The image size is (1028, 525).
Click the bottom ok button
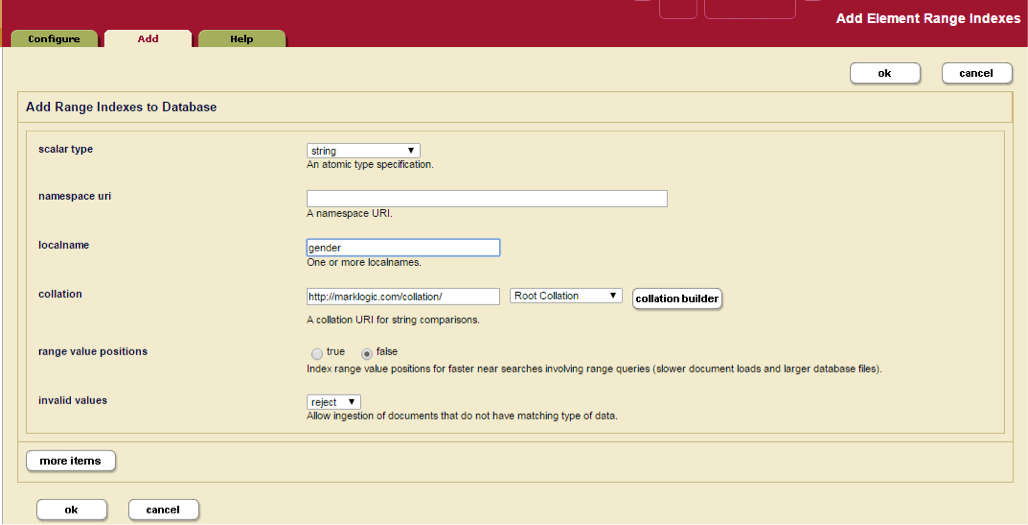[x=71, y=510]
